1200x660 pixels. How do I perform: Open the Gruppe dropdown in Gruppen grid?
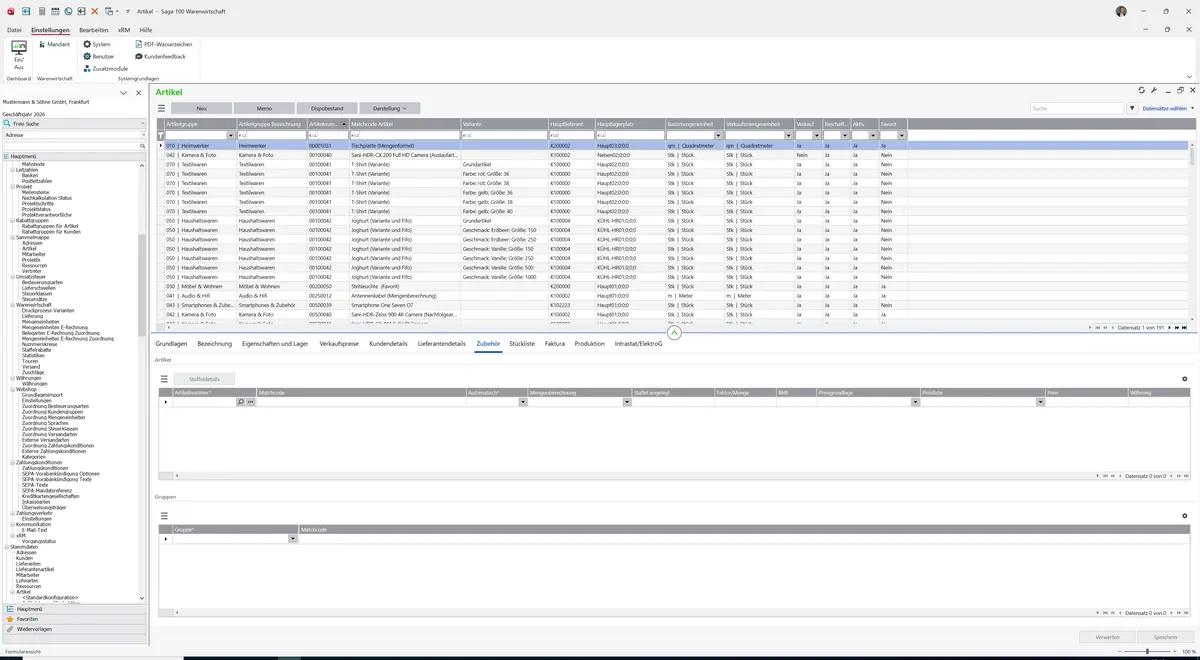(x=293, y=539)
